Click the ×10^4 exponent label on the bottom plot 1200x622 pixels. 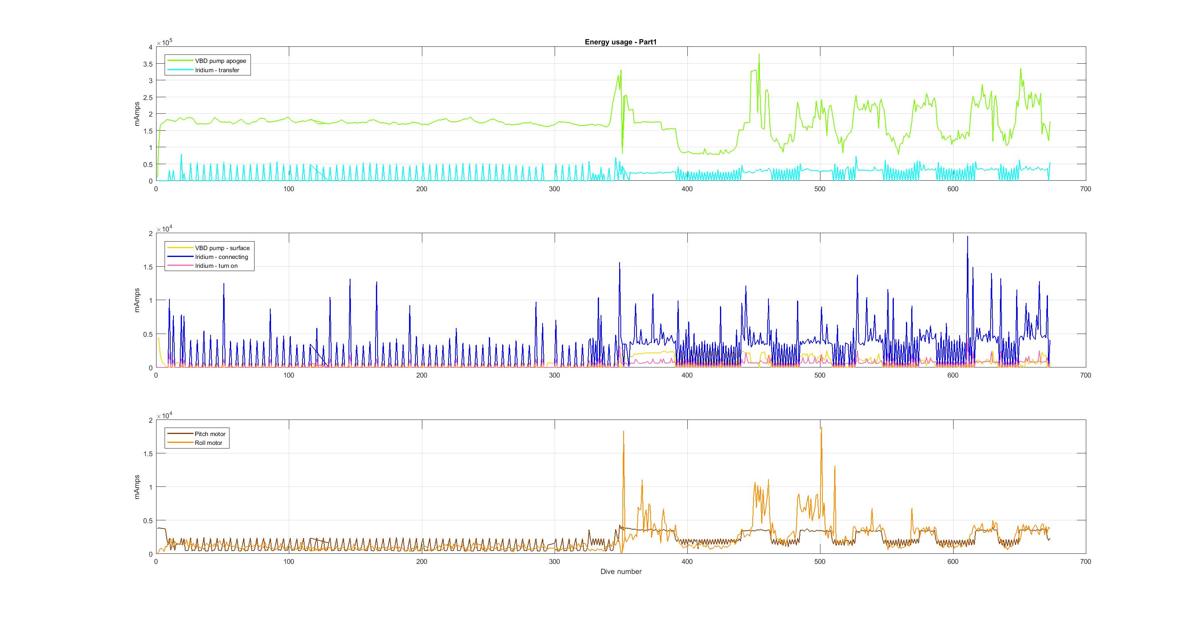164,414
